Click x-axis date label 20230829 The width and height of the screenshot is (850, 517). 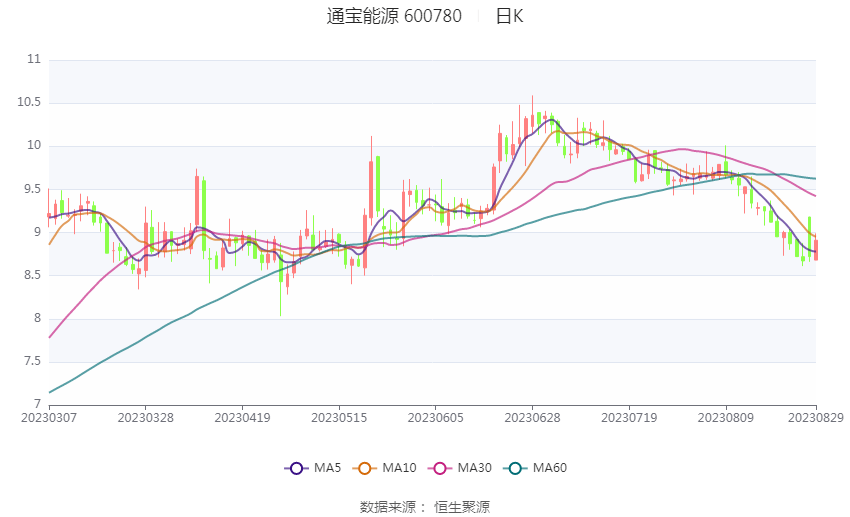click(816, 418)
